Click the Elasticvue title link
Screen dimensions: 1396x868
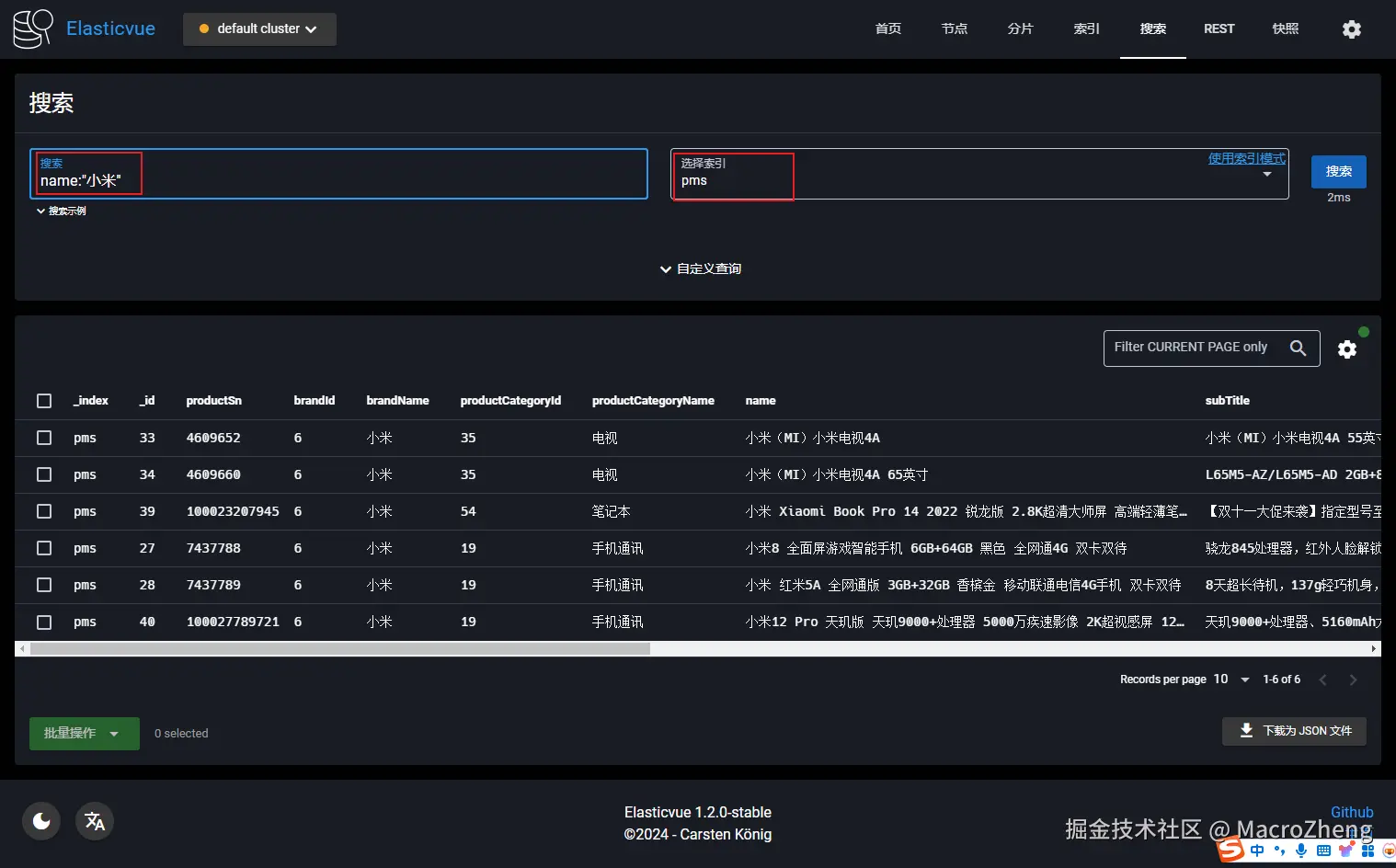(x=110, y=29)
